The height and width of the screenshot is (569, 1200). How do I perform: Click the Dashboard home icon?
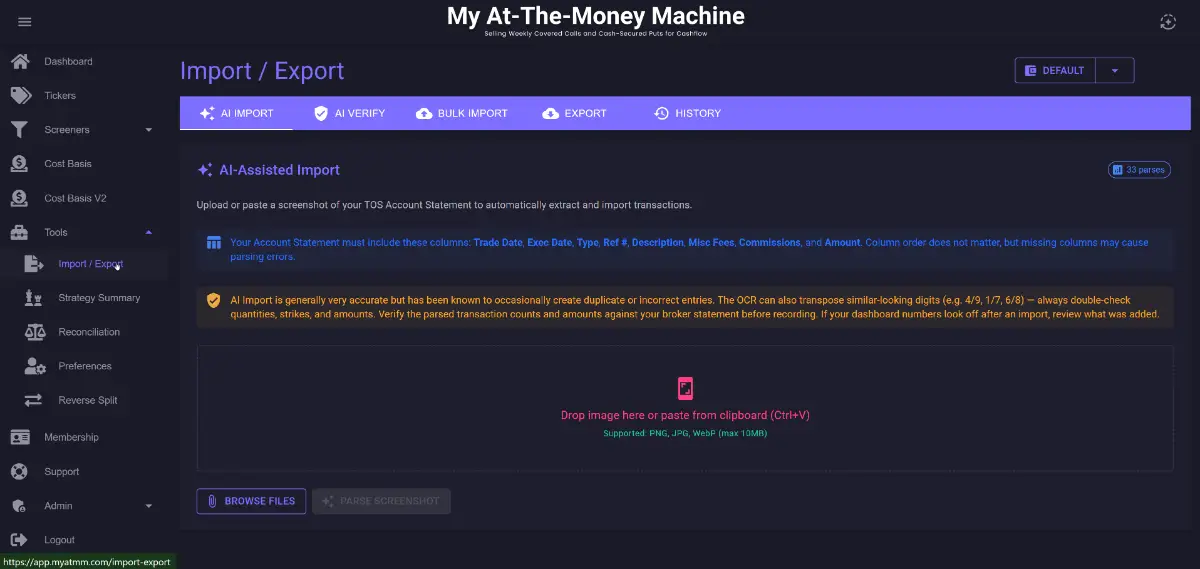pos(20,62)
